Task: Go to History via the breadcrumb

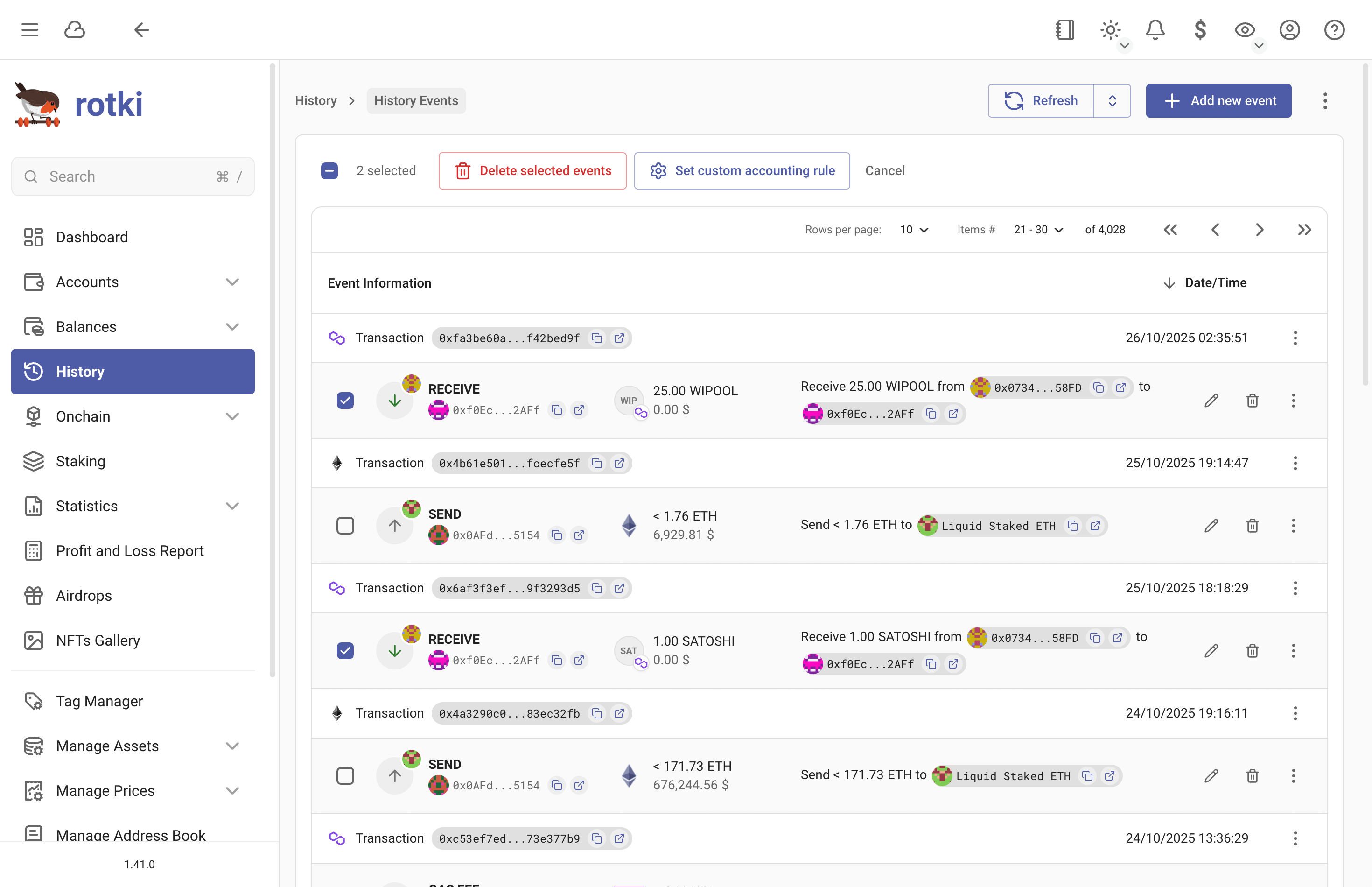Action: (315, 100)
